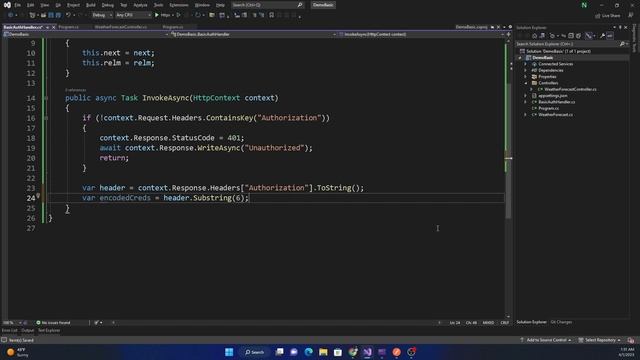Click the main Search (Ctrl+Q) box
640x360 pixels.
click(x=267, y=5)
